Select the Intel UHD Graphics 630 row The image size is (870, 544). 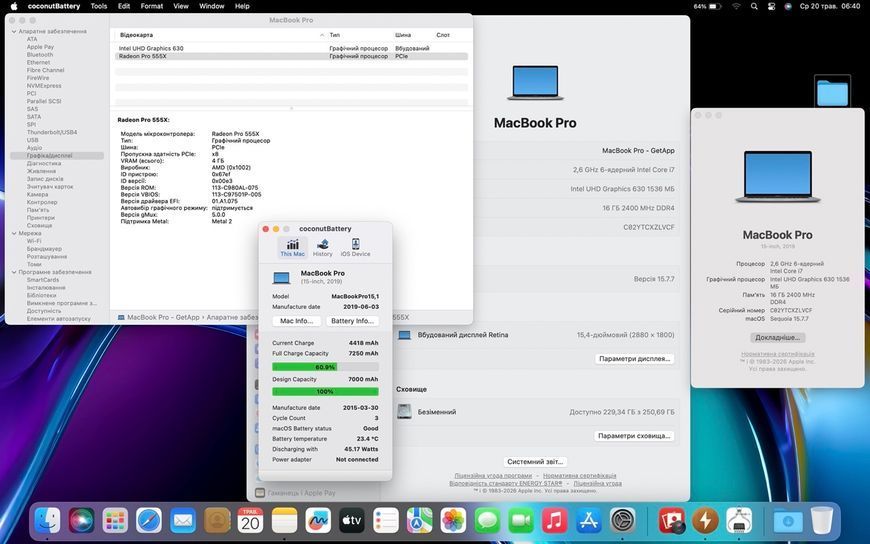(x=291, y=48)
